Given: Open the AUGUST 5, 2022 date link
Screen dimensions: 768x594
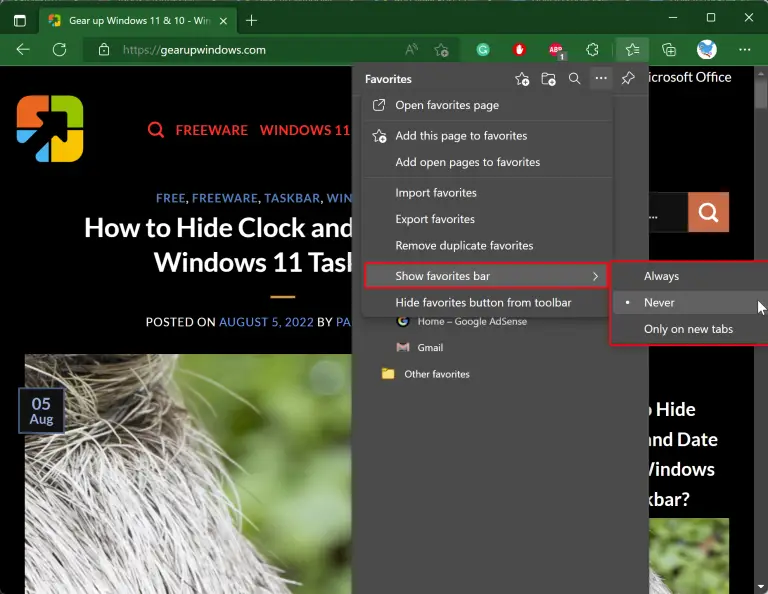Looking at the screenshot, I should point(266,322).
